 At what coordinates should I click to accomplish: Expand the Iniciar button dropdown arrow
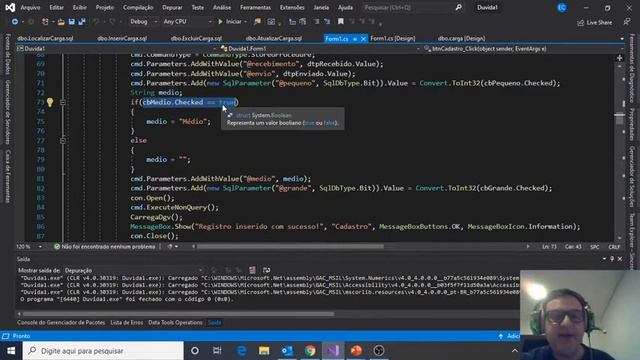pos(245,22)
